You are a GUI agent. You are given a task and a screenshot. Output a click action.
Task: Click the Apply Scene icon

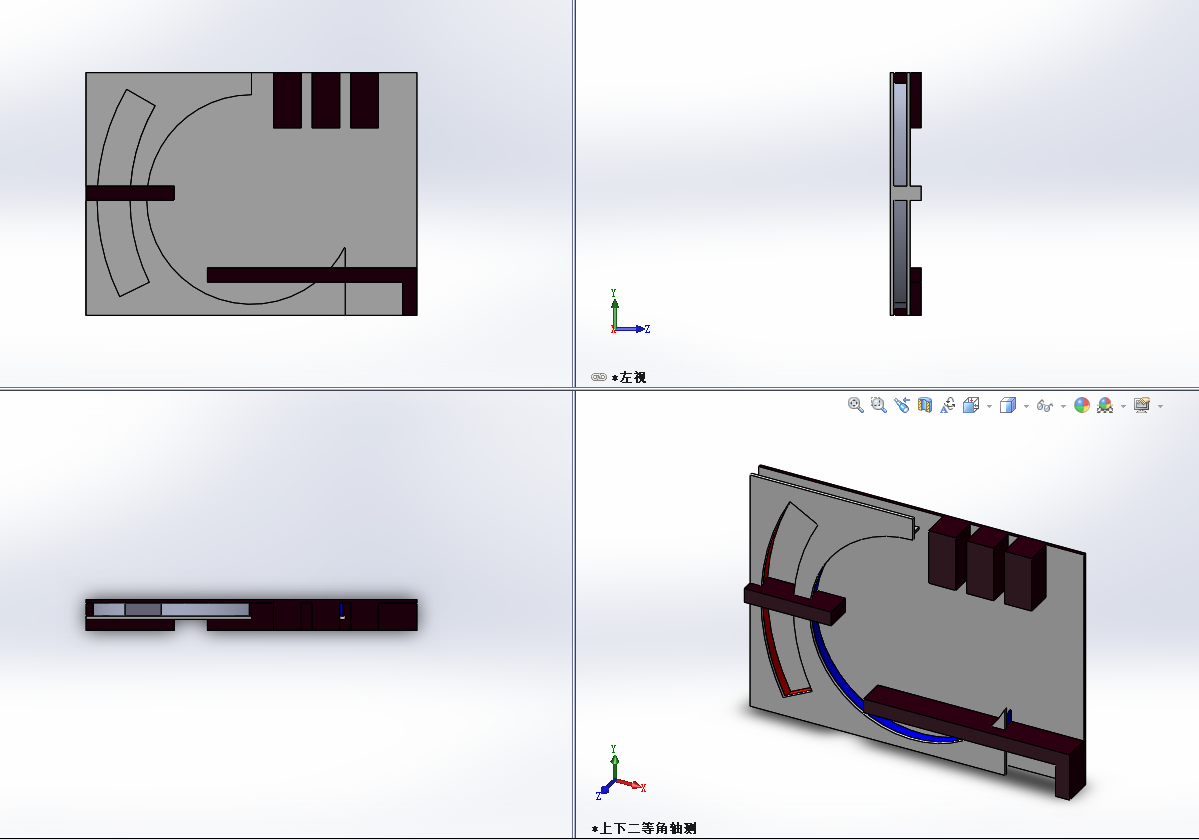click(1105, 405)
